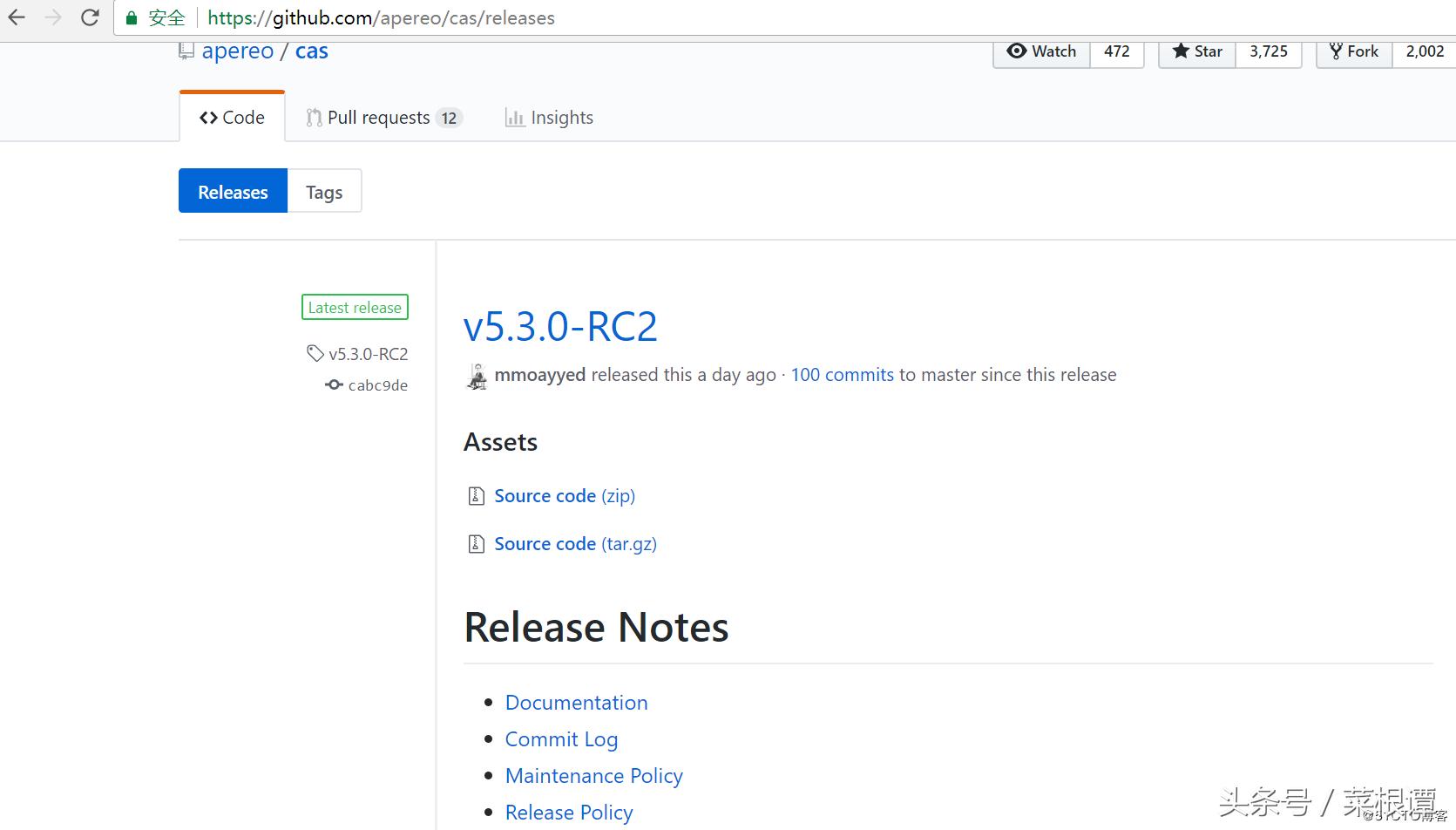Open the Code tab
The width and height of the screenshot is (1456, 830).
pos(232,118)
